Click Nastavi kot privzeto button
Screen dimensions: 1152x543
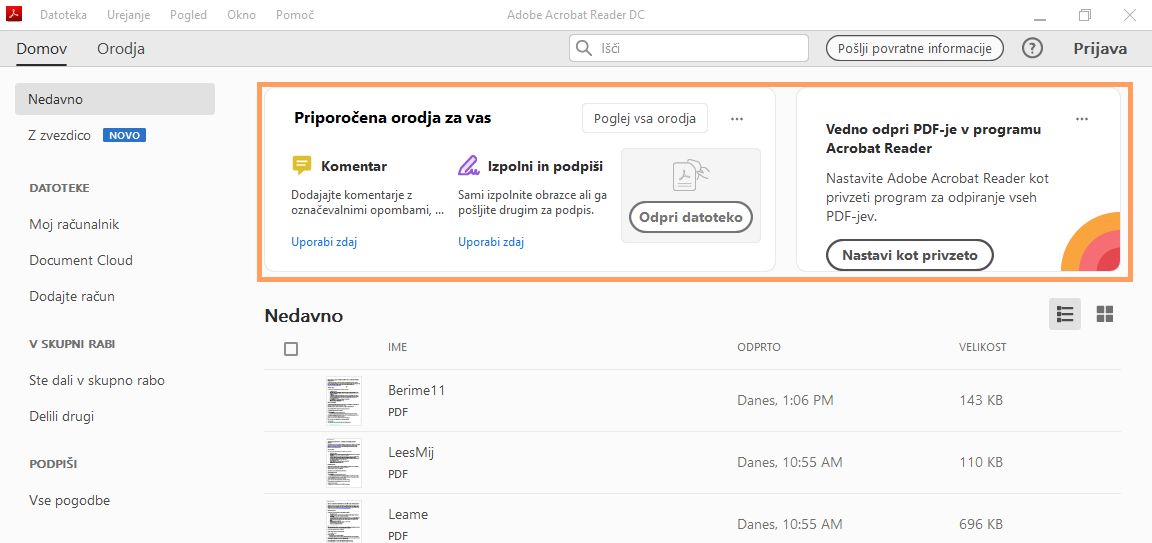[910, 256]
